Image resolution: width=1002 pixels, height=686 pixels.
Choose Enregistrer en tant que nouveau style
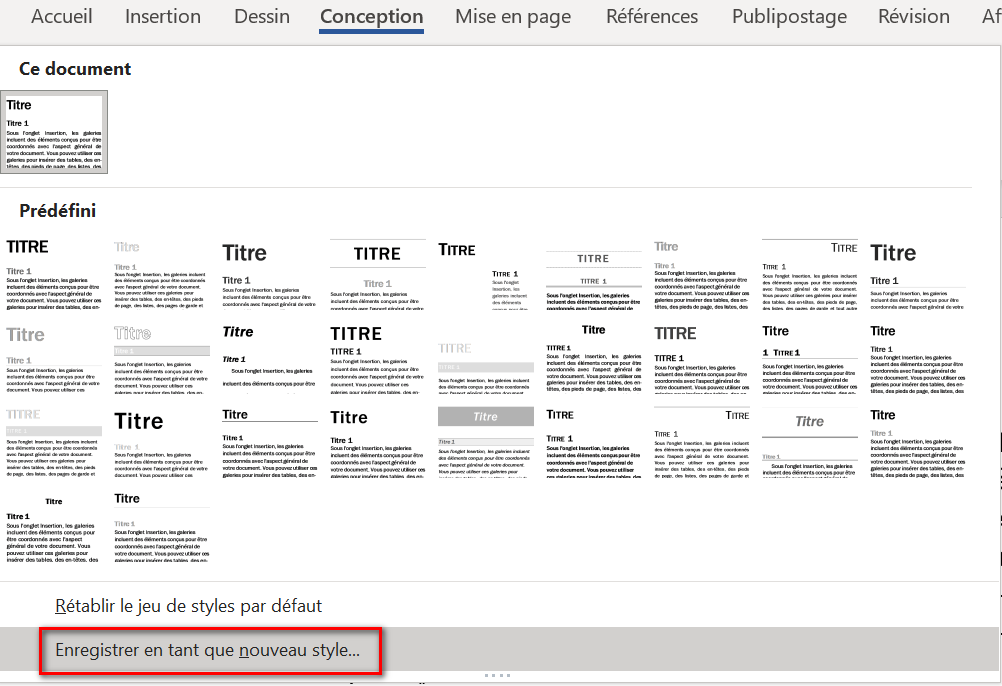[x=207, y=651]
